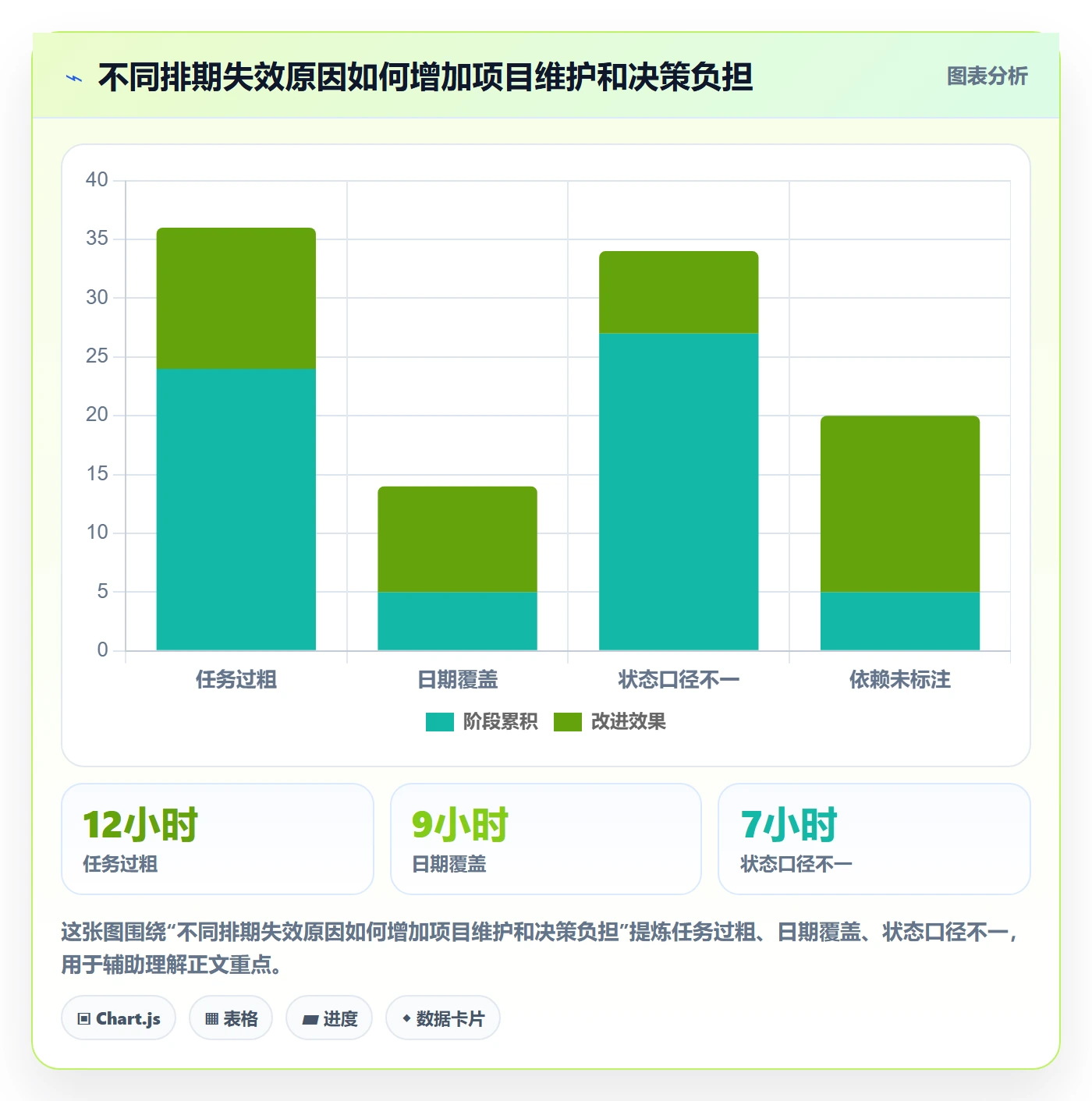Click the 9小时 日期覆盖 data card
The height and width of the screenshot is (1101, 1092).
point(546,839)
